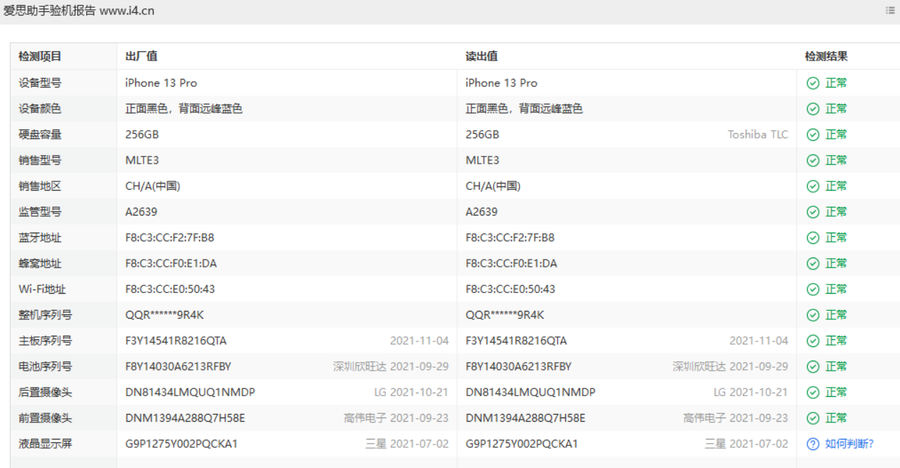900x468 pixels.
Task: Click the Toshiba TLC storage note
Action: pos(758,134)
